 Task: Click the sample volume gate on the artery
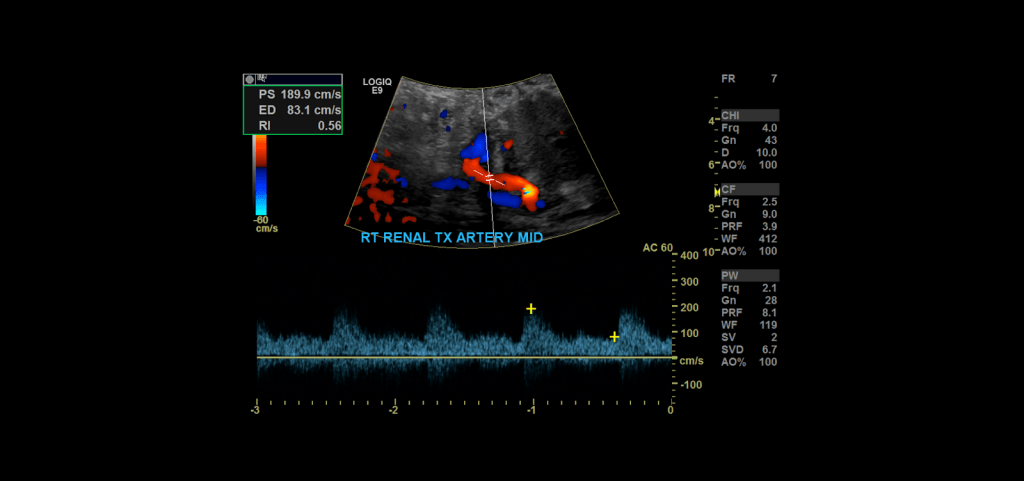click(x=491, y=177)
